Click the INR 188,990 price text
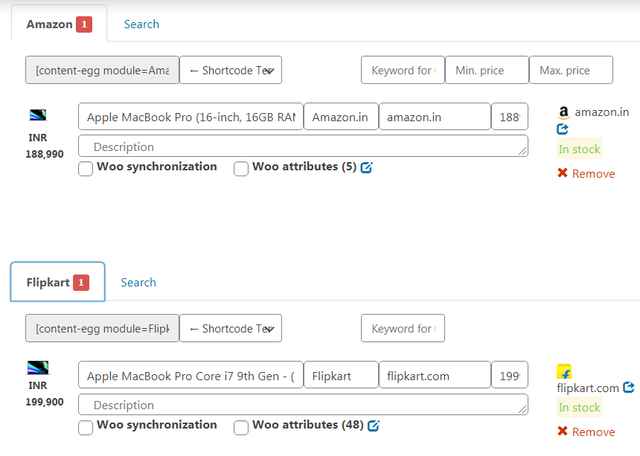The image size is (640, 456). click(44, 146)
